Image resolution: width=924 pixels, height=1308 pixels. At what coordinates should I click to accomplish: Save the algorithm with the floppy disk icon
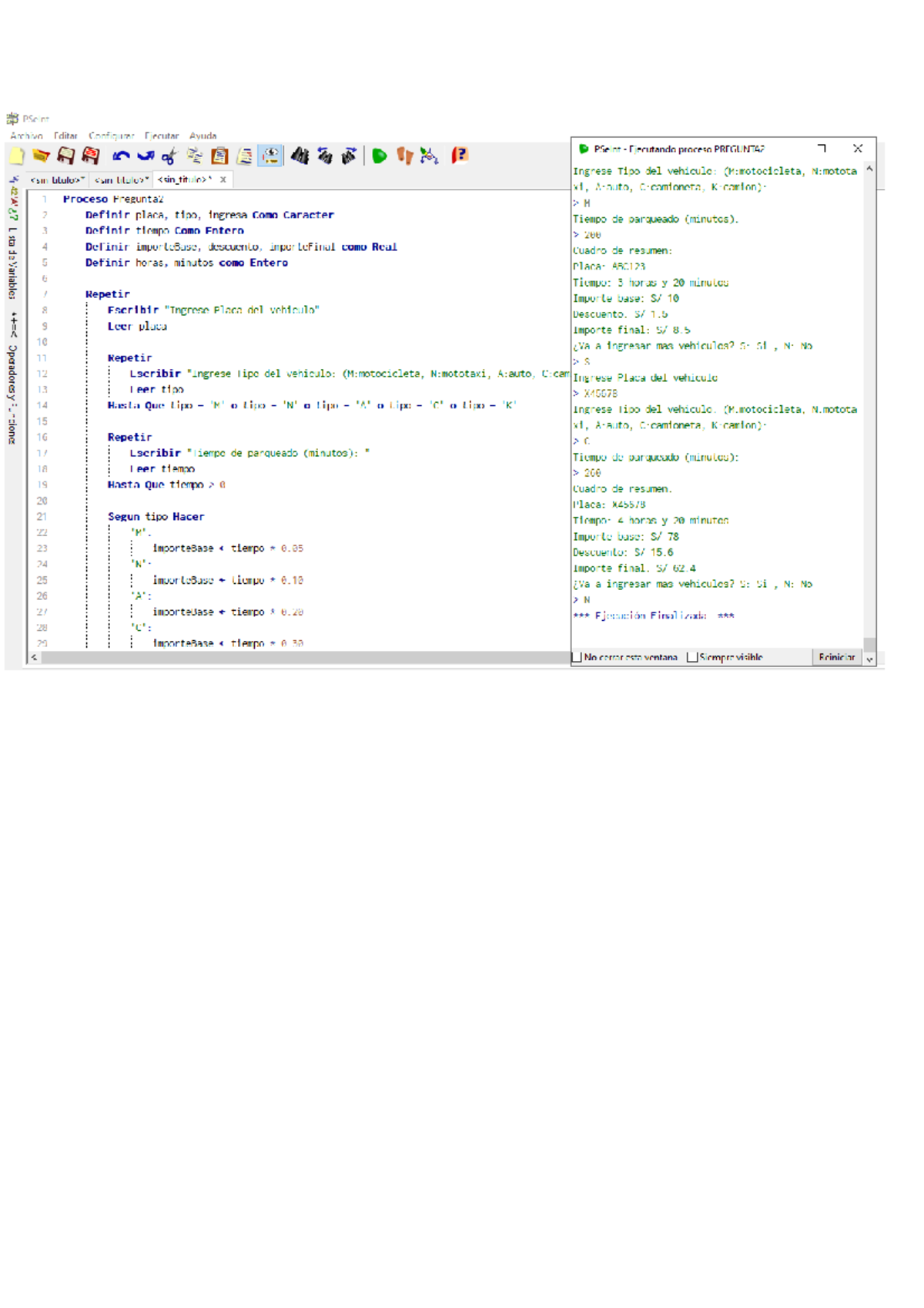point(65,156)
